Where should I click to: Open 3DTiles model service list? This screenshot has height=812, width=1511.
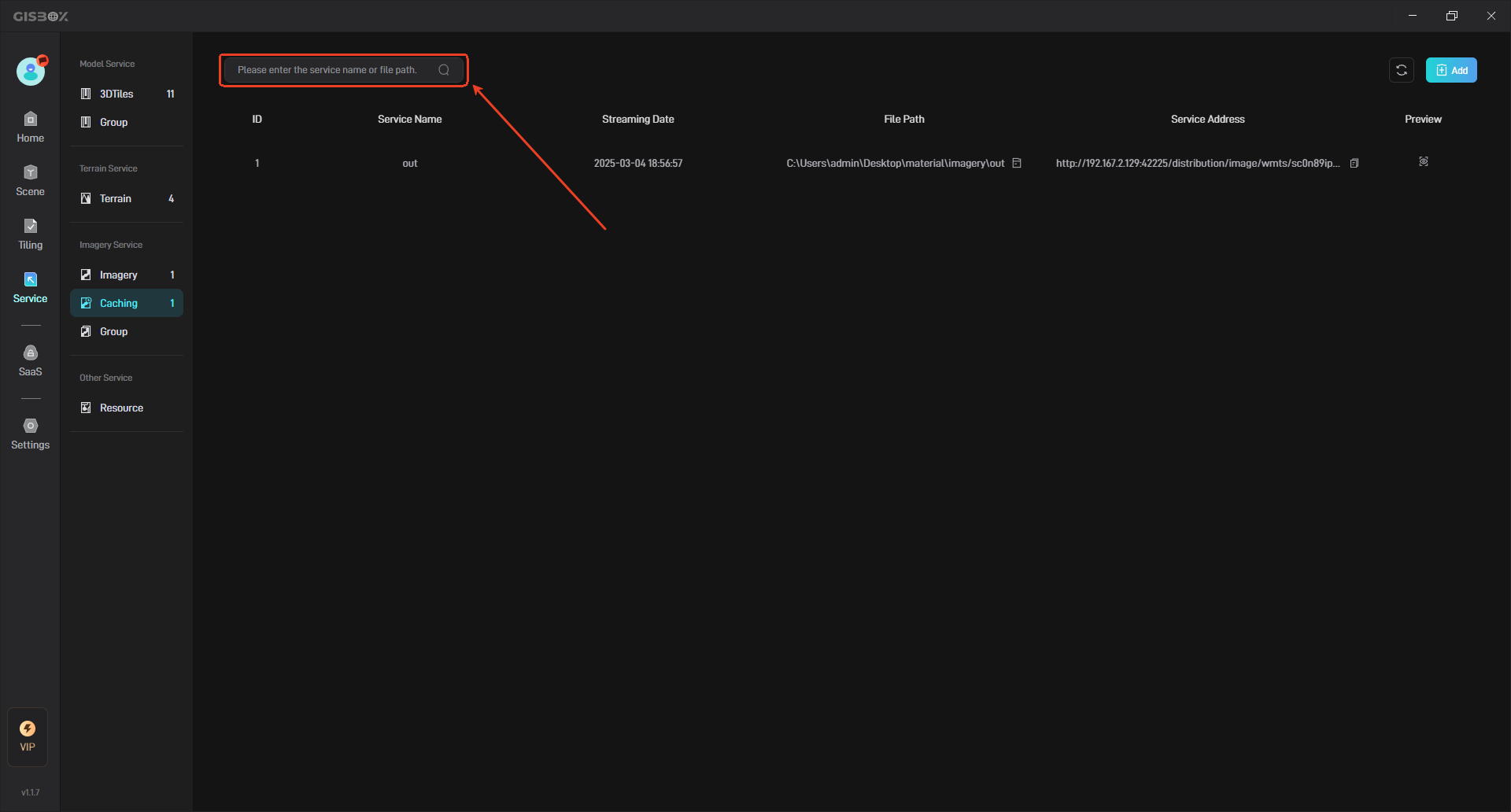point(127,94)
